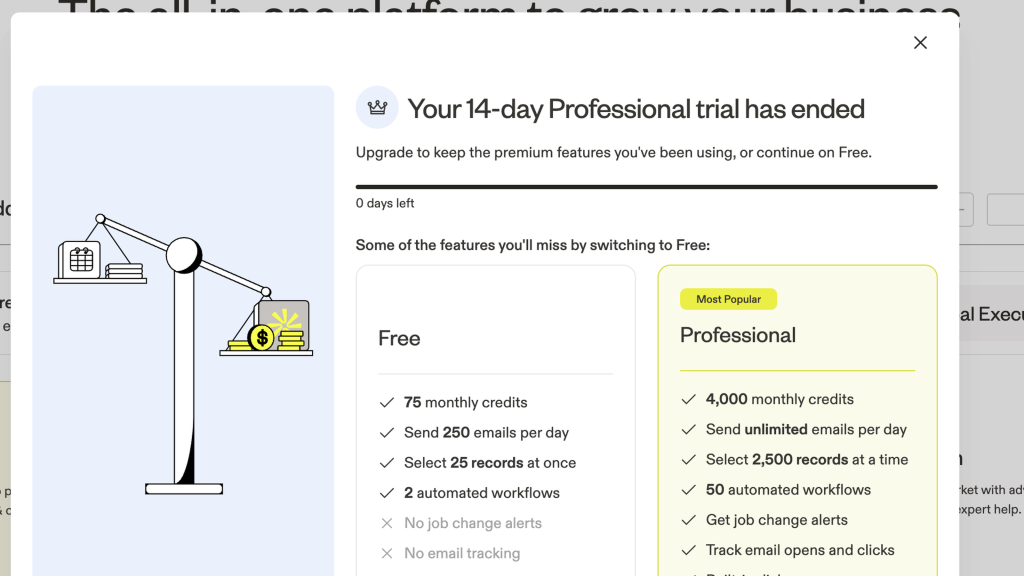1024x576 pixels.
Task: Click the Most Popular badge
Action: (x=728, y=299)
